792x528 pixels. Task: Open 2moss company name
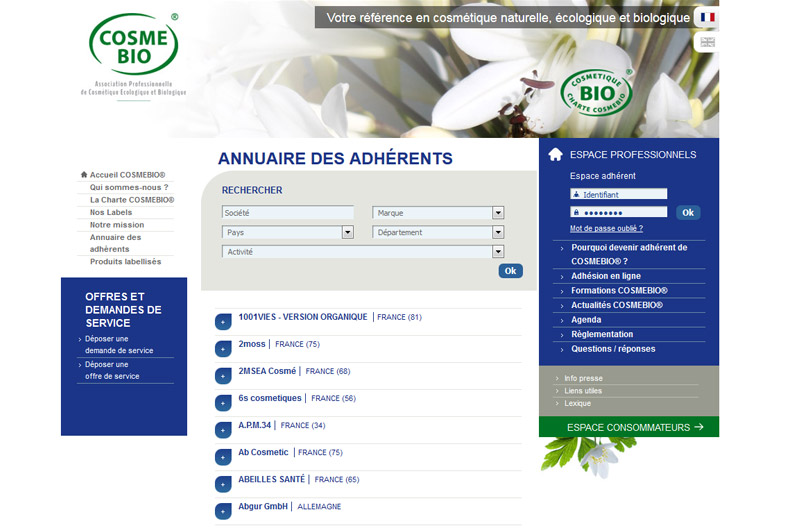pos(252,344)
